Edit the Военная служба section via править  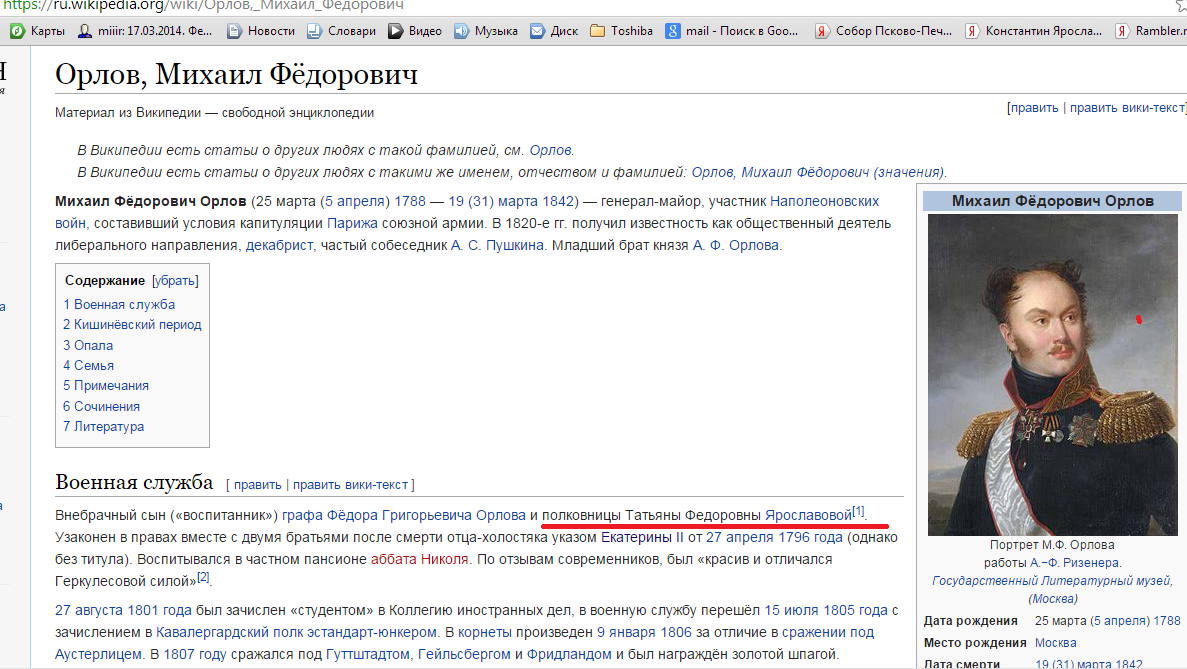pyautogui.click(x=257, y=484)
